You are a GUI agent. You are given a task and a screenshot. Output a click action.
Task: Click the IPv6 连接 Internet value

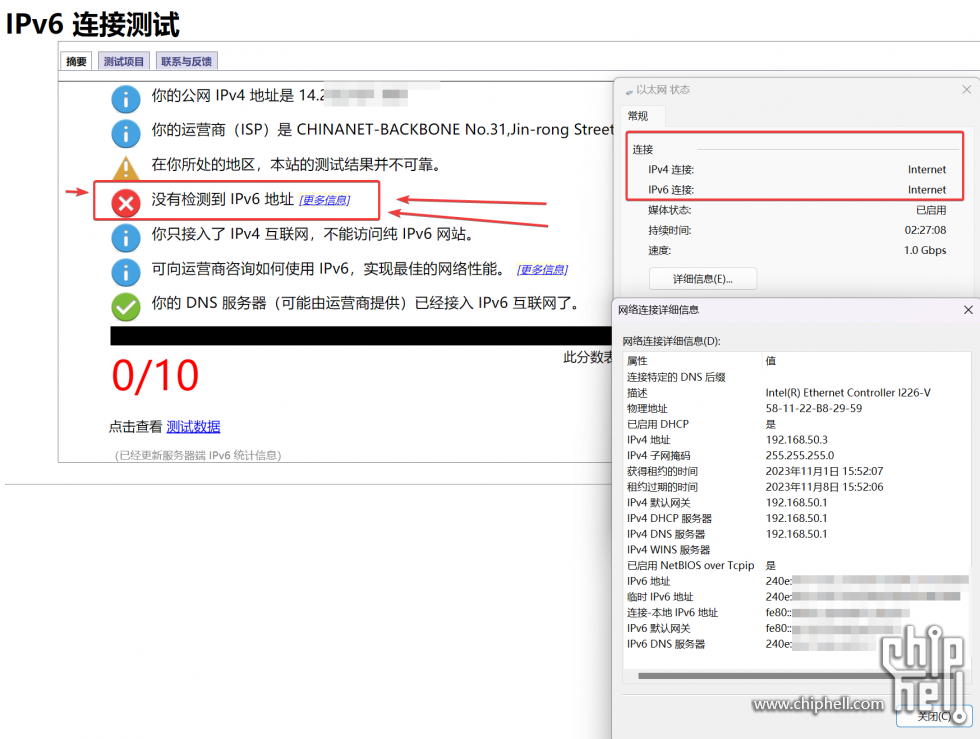pyautogui.click(x=927, y=189)
